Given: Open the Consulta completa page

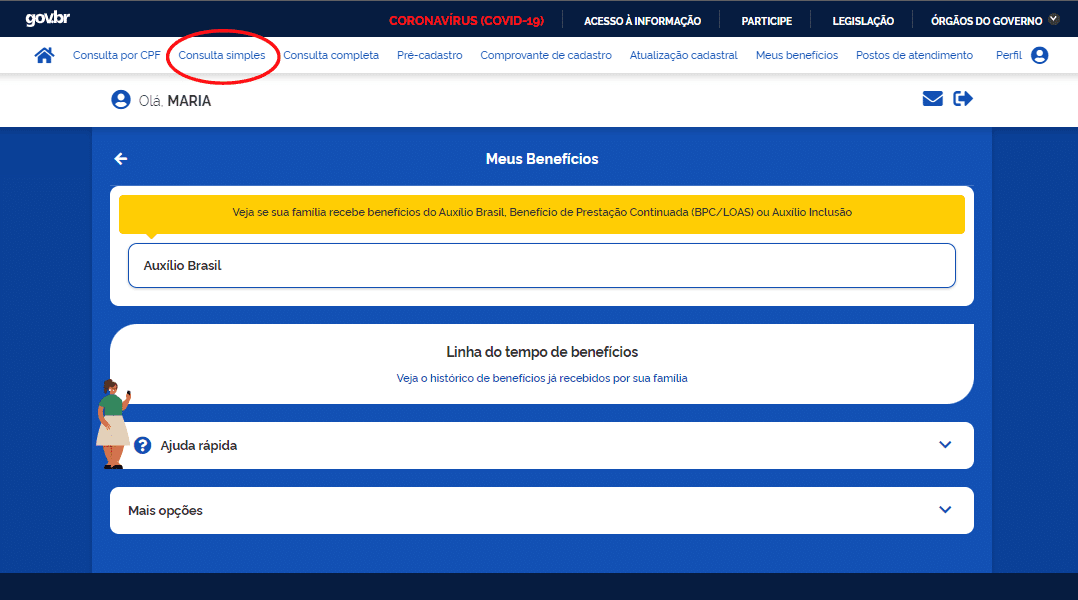Looking at the screenshot, I should pyautogui.click(x=331, y=55).
